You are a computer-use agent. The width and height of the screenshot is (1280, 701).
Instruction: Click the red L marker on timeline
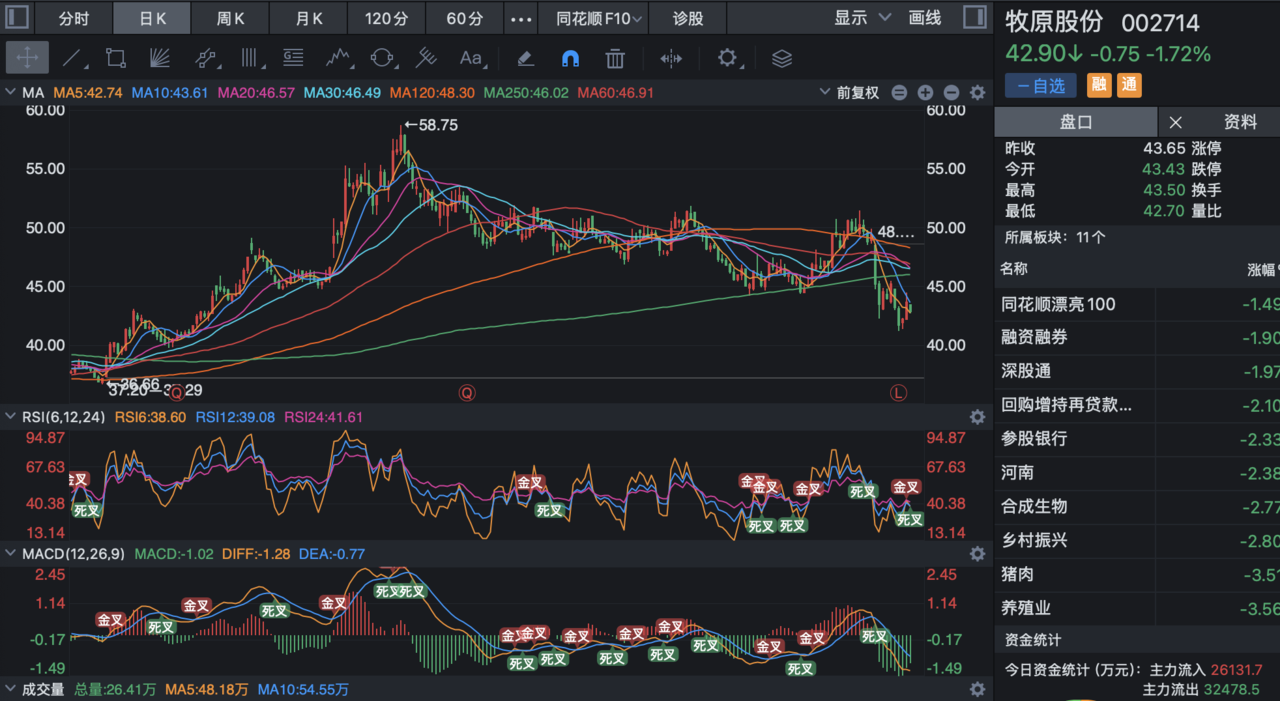(898, 393)
